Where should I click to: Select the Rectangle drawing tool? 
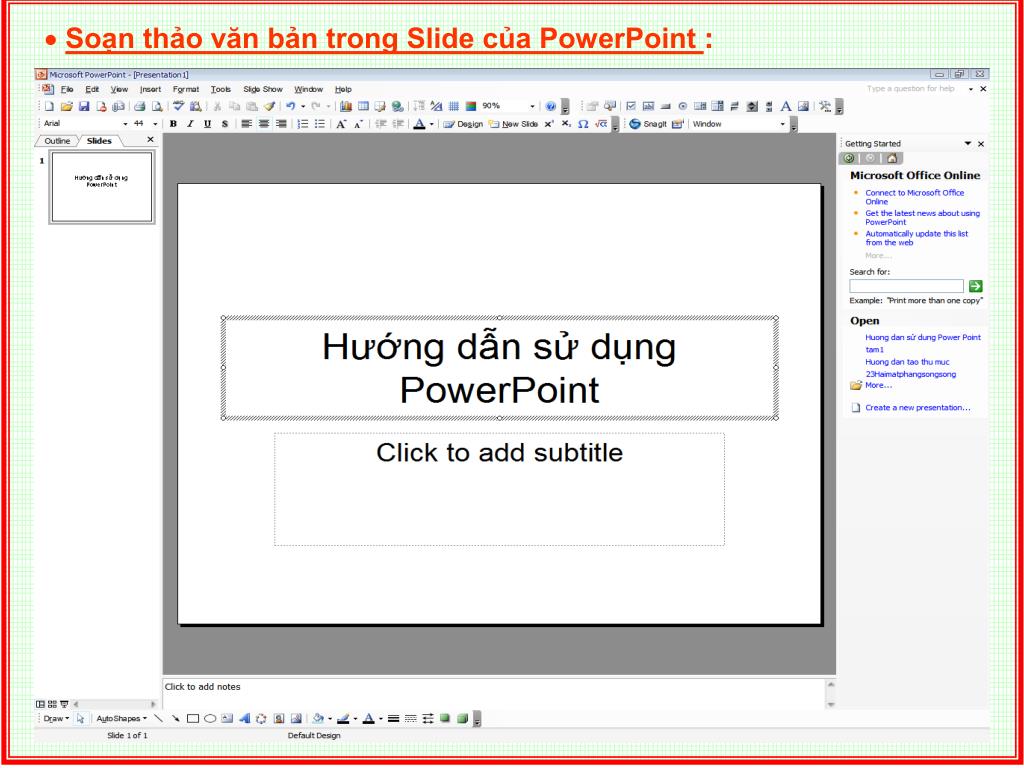click(193, 718)
